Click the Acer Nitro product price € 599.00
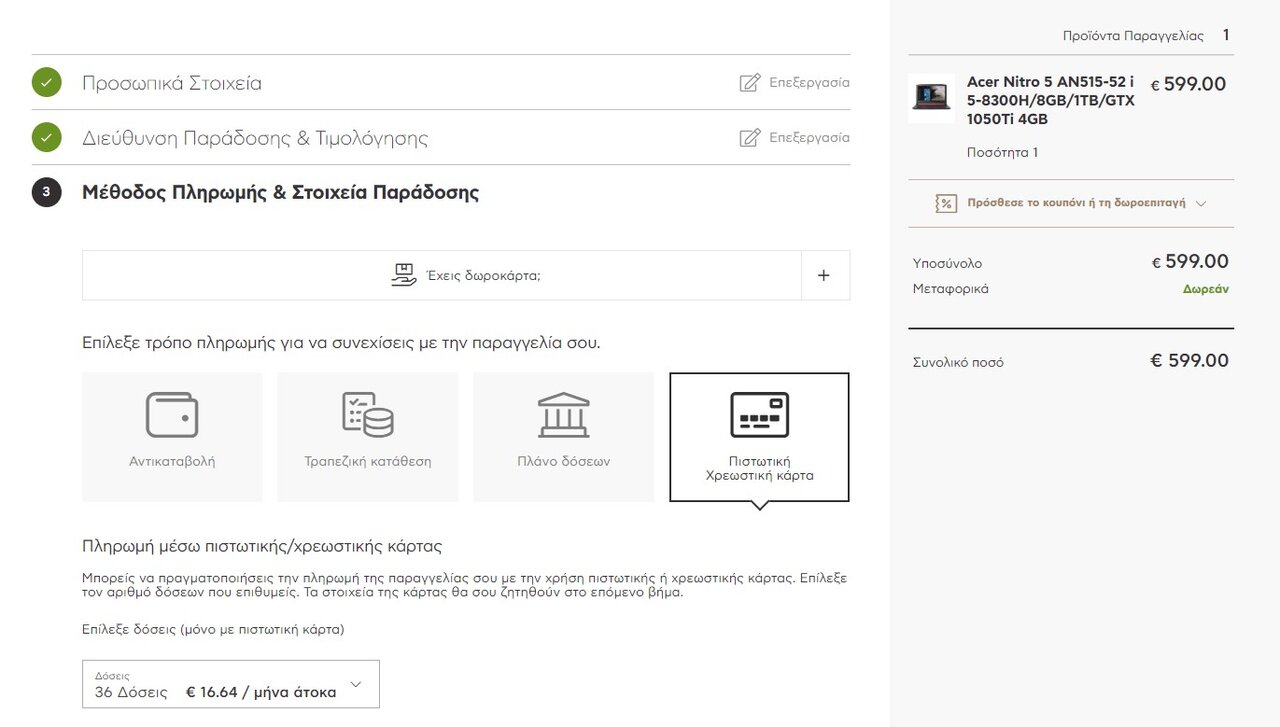This screenshot has height=727, width=1280. tap(1188, 85)
